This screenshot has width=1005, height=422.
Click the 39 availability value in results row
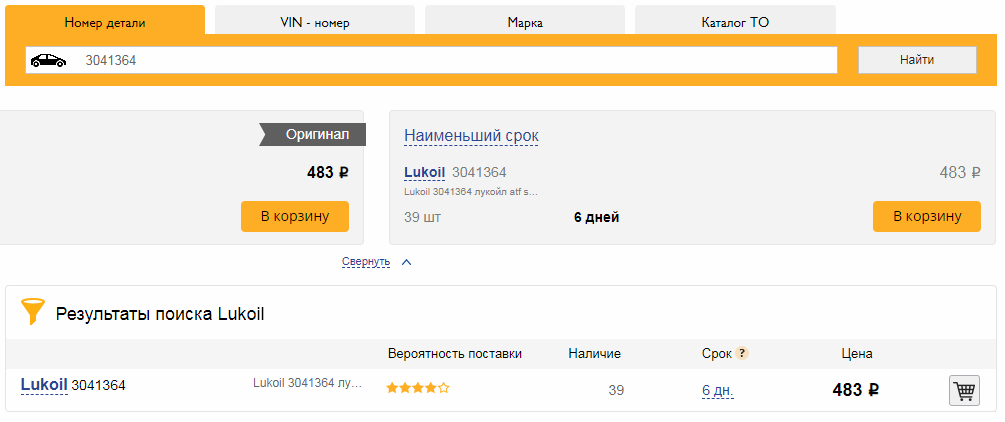click(616, 390)
